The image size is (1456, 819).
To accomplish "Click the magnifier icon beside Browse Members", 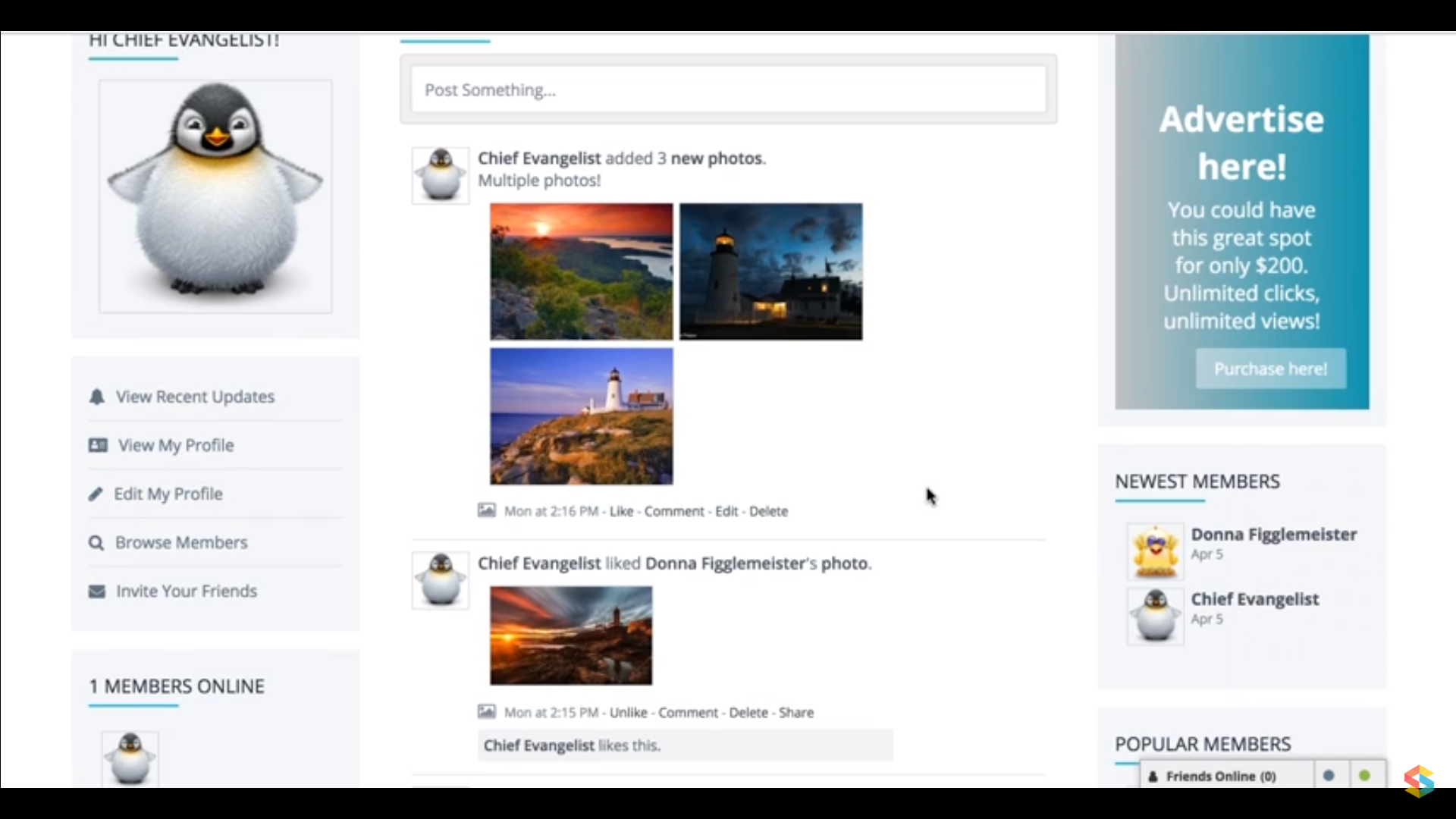I will (x=96, y=543).
